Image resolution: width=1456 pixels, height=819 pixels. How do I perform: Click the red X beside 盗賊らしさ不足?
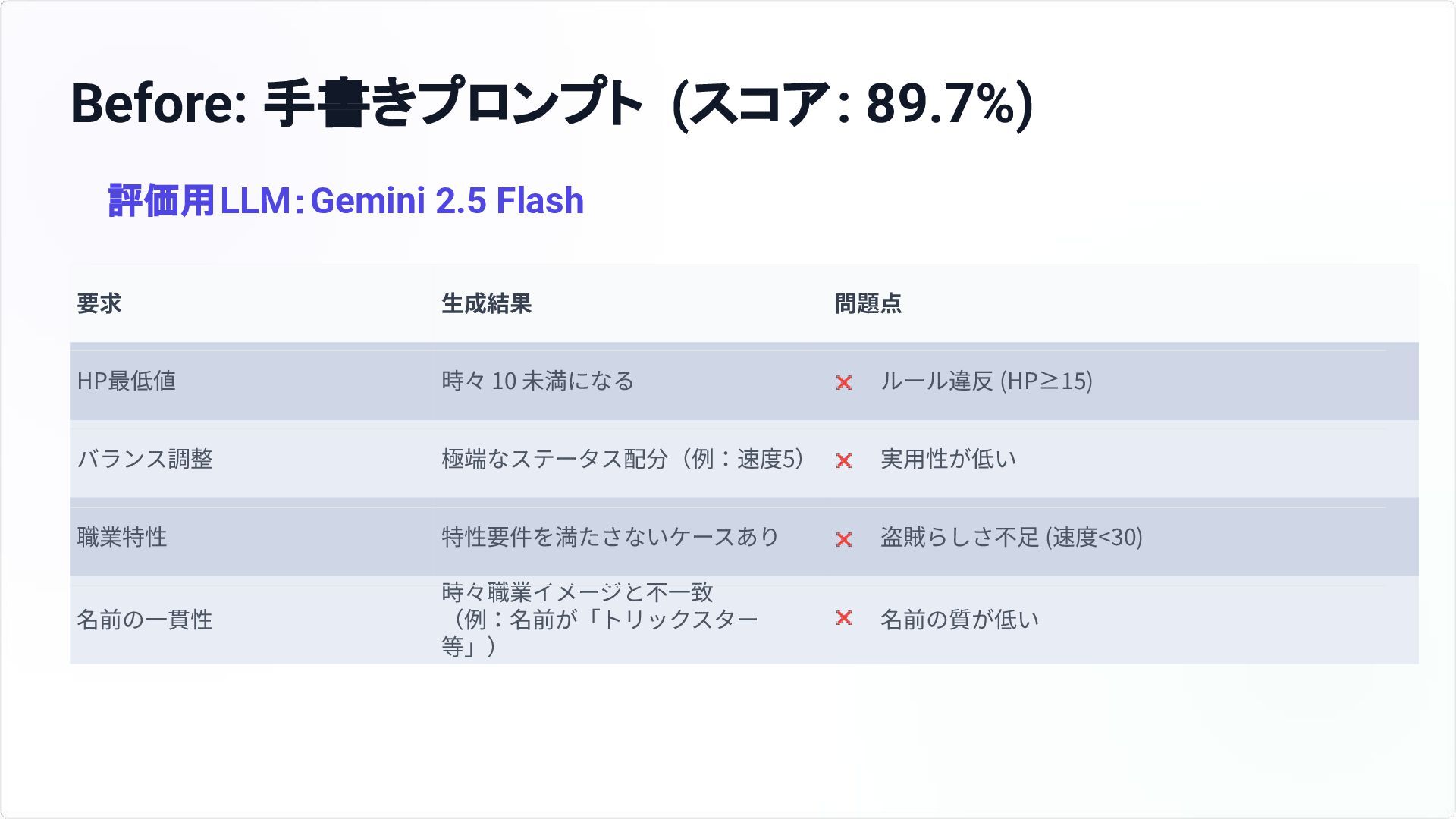coord(843,539)
